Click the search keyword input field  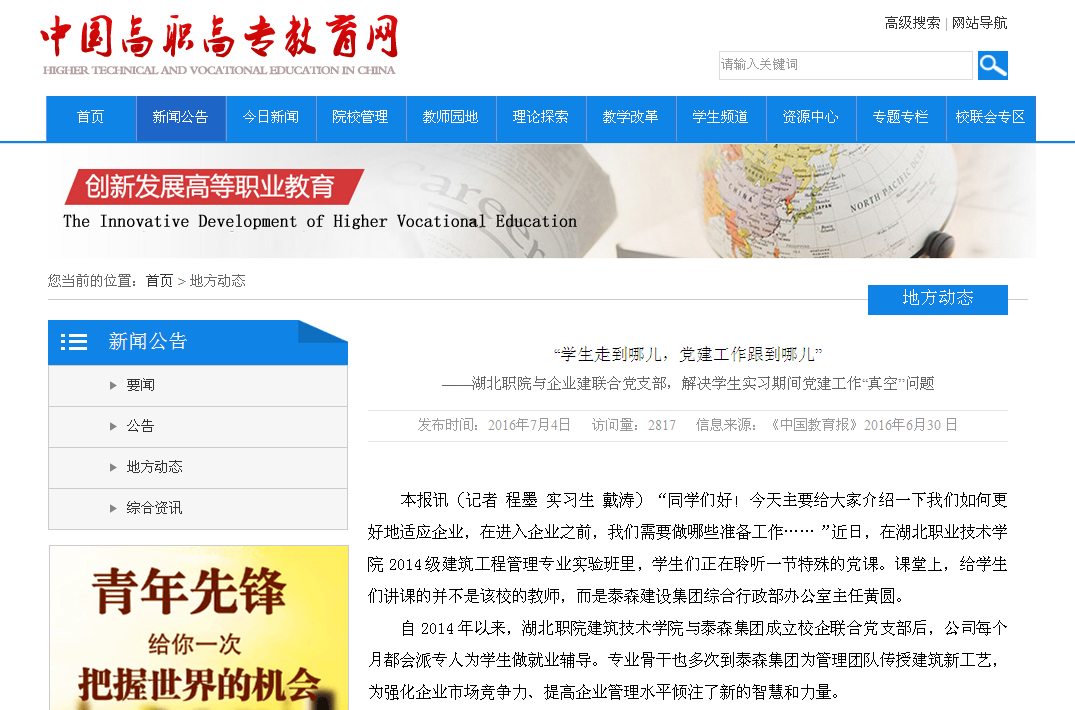[845, 65]
